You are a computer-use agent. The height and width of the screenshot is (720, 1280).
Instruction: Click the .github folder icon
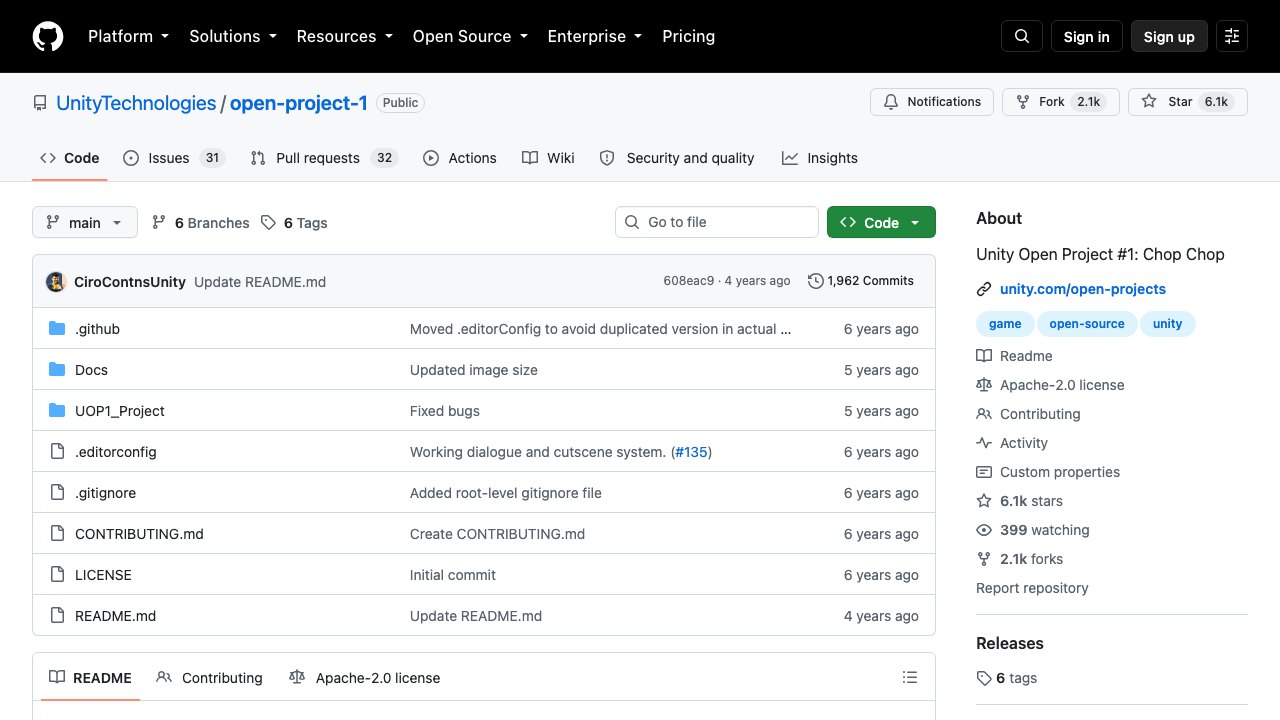click(57, 329)
